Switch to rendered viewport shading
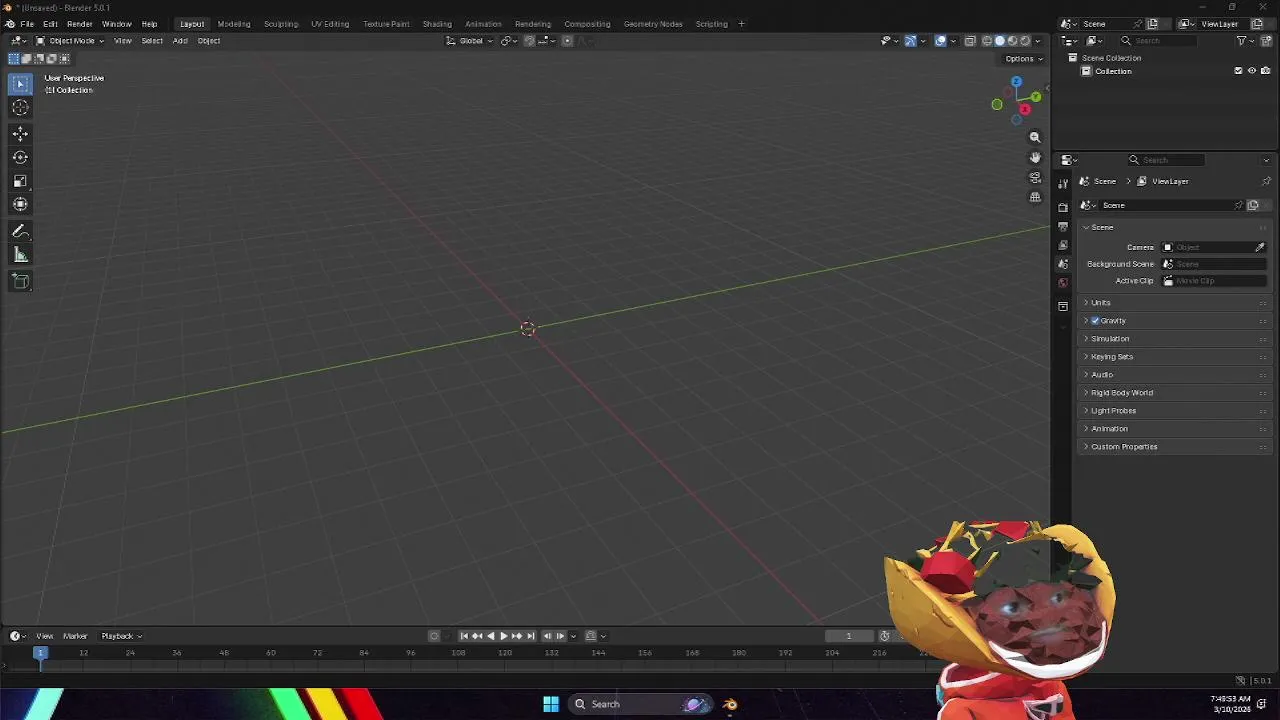 1025,41
